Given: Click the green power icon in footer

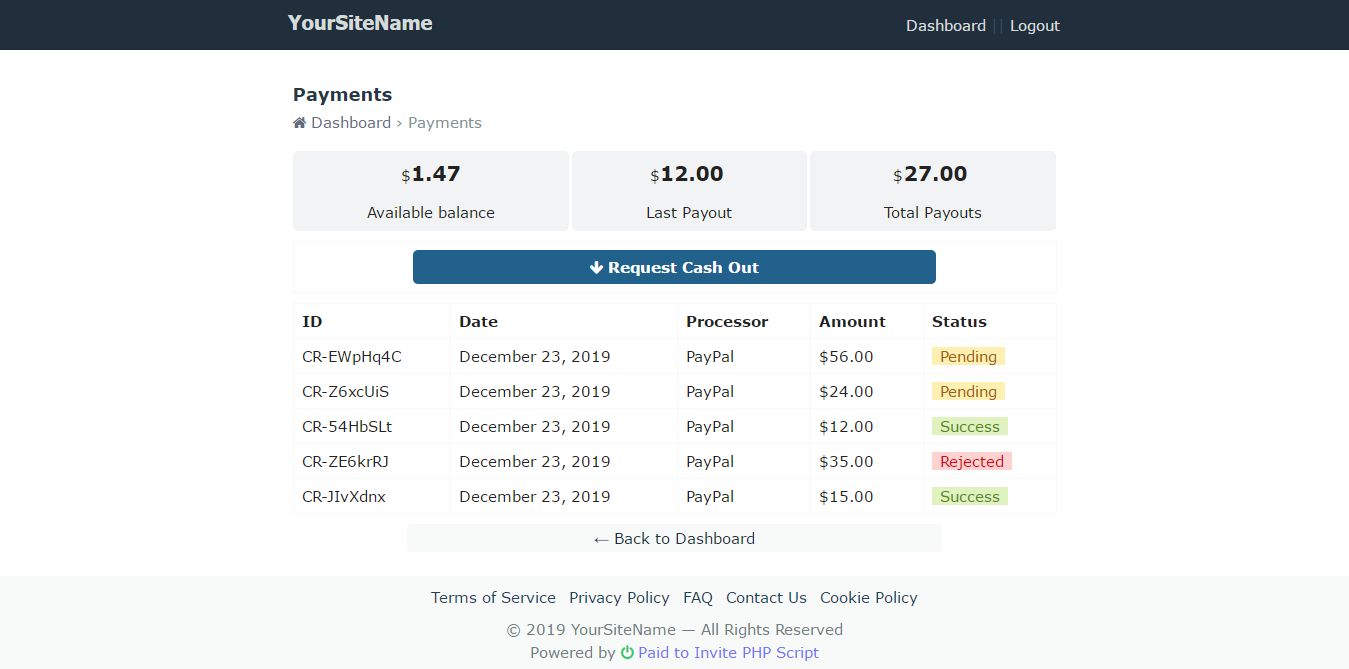Looking at the screenshot, I should coord(627,653).
